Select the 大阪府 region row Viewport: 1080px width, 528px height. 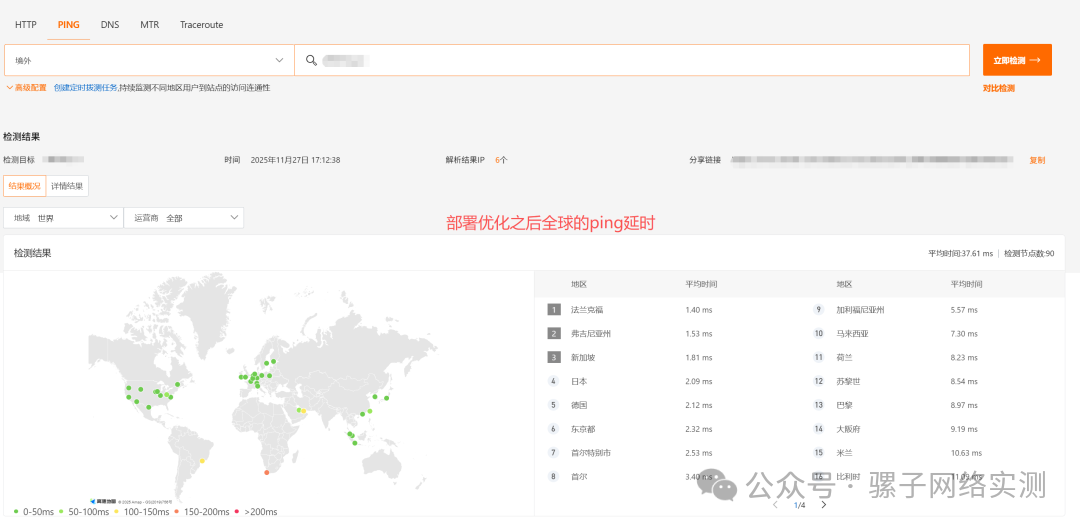point(933,429)
